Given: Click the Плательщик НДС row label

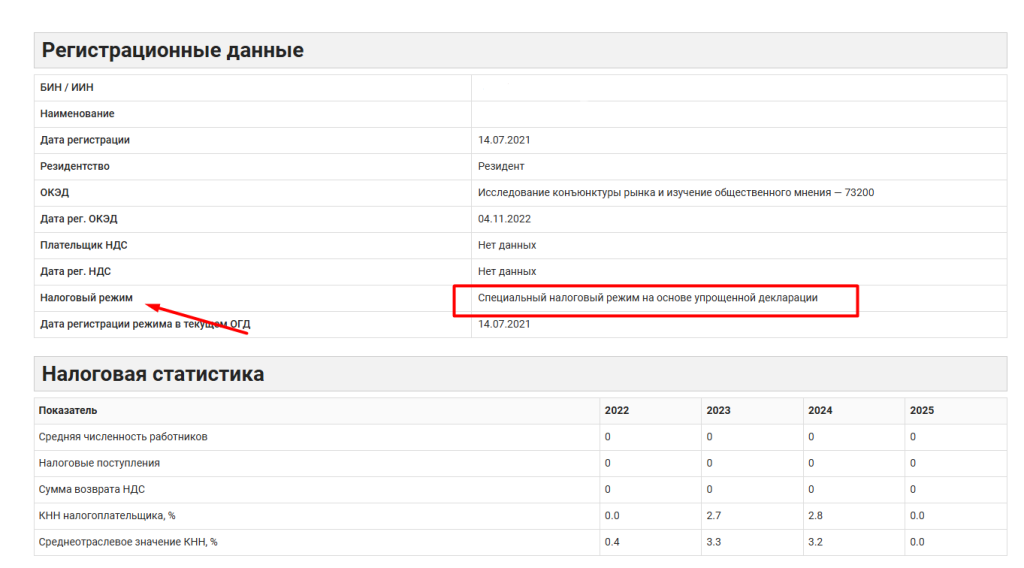Looking at the screenshot, I should click(83, 245).
